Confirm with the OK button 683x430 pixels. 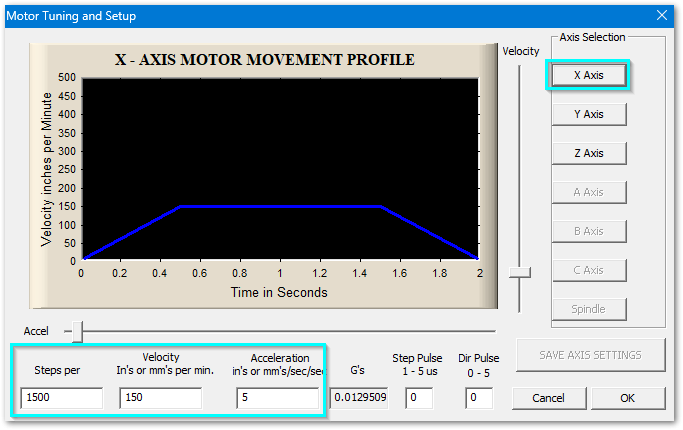point(627,398)
